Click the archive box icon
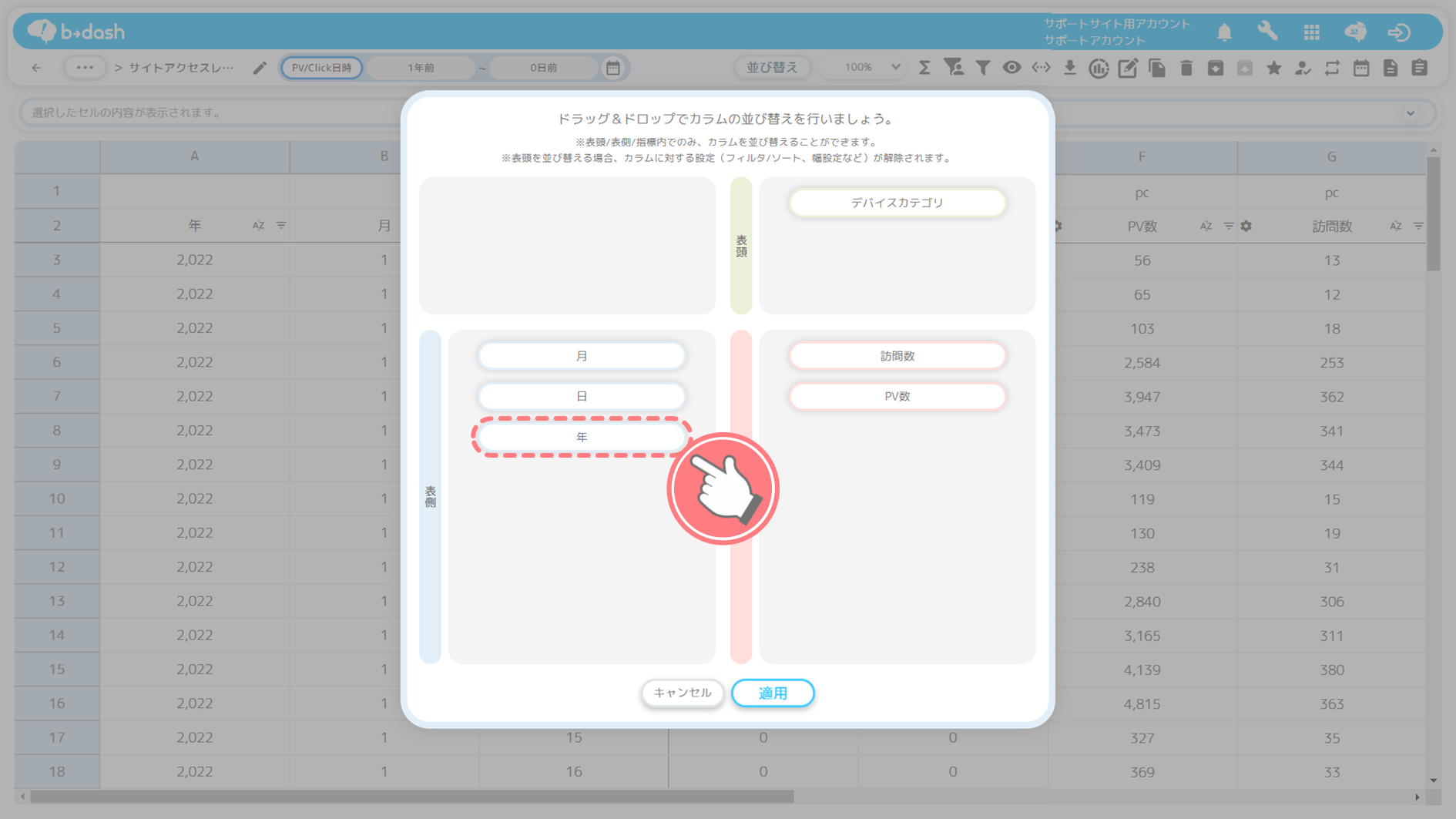Viewport: 1456px width, 819px height. point(1216,68)
